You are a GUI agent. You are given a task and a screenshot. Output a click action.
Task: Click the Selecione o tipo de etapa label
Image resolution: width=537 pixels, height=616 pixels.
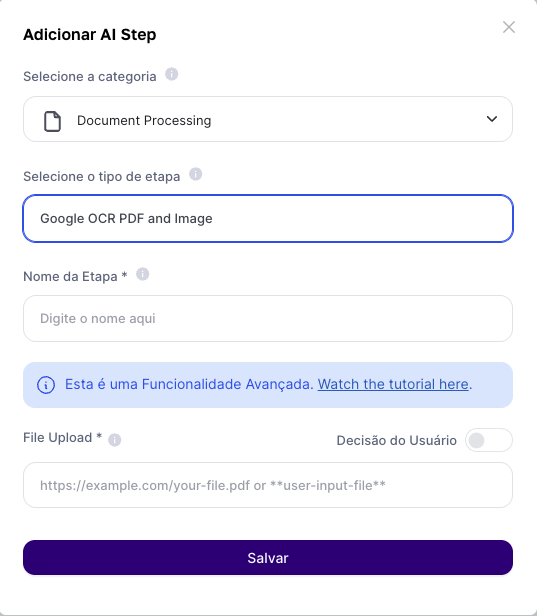(101, 176)
